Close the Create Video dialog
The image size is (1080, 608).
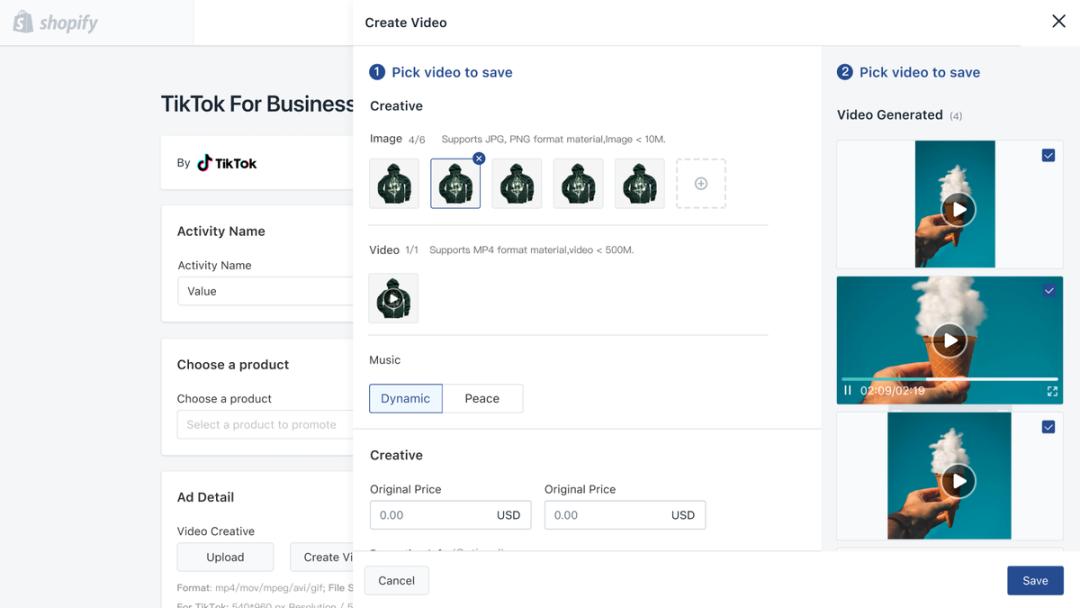[1058, 20]
